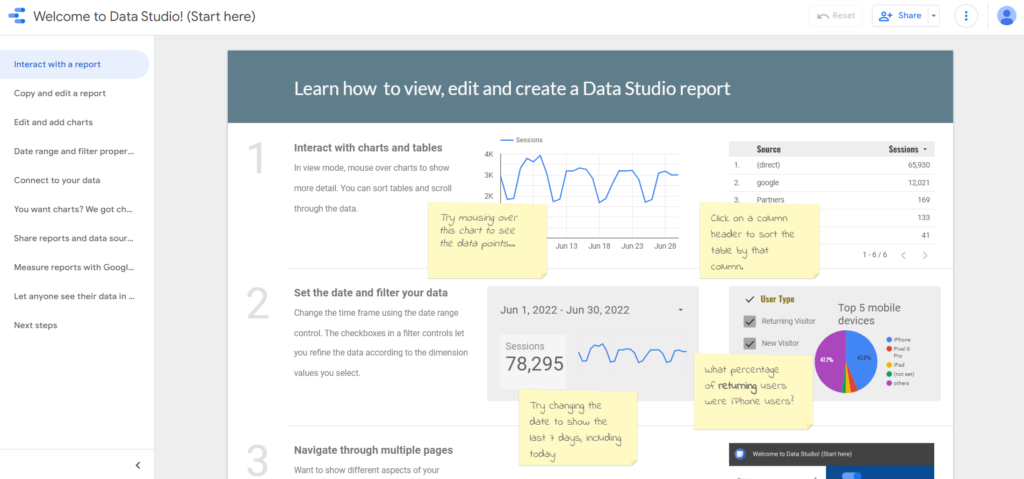Click the iPad legend entry
Screen dimensions: 1024x479
click(897, 365)
